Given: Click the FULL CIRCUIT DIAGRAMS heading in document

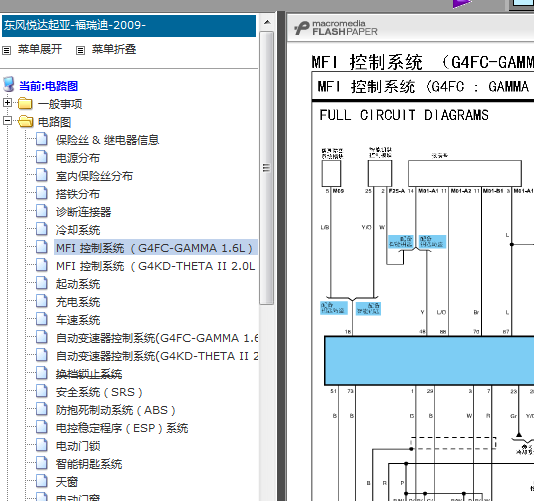Looking at the screenshot, I should 404,115.
